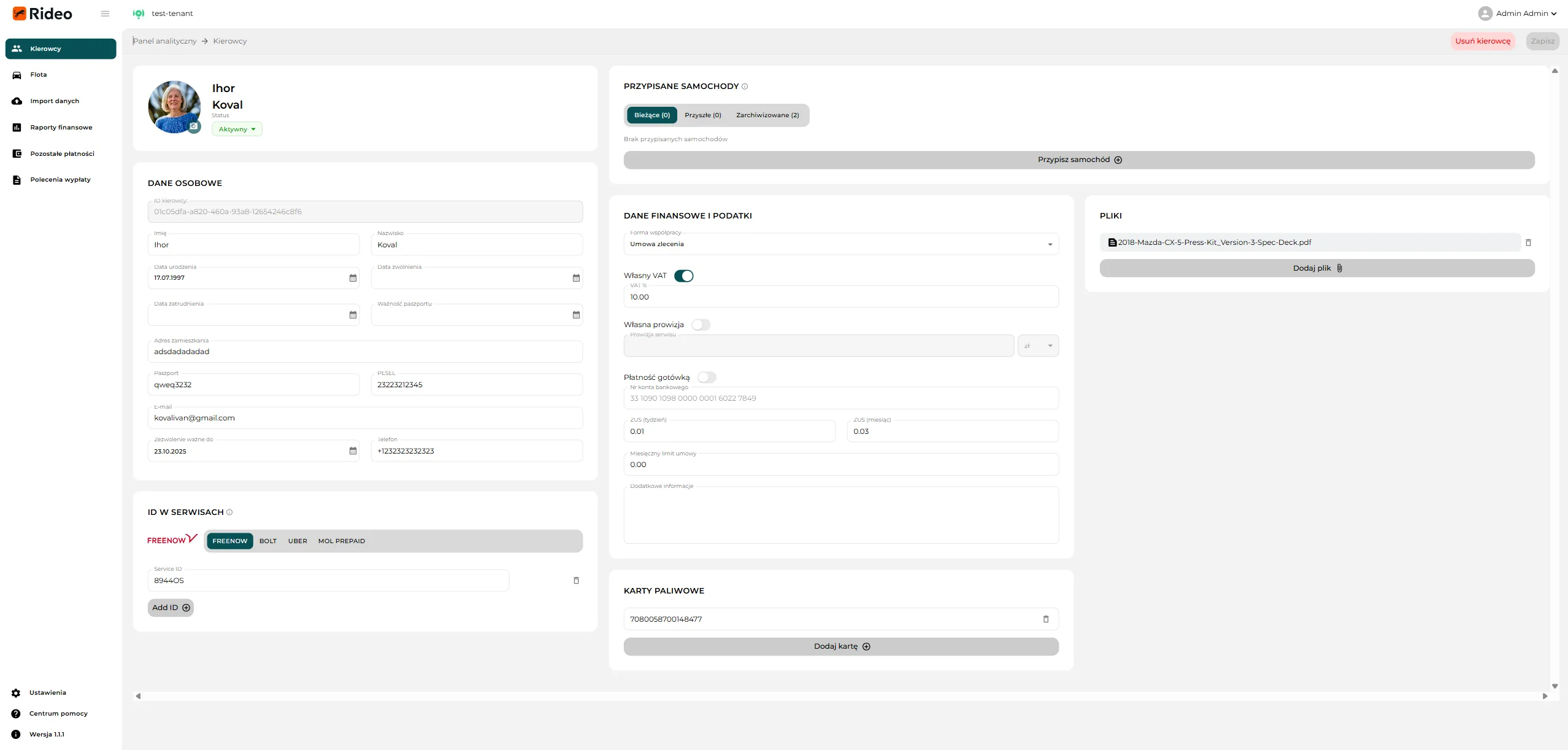The image size is (1568, 750).
Task: Expand Admin Admin user menu arrow
Action: [1554, 14]
